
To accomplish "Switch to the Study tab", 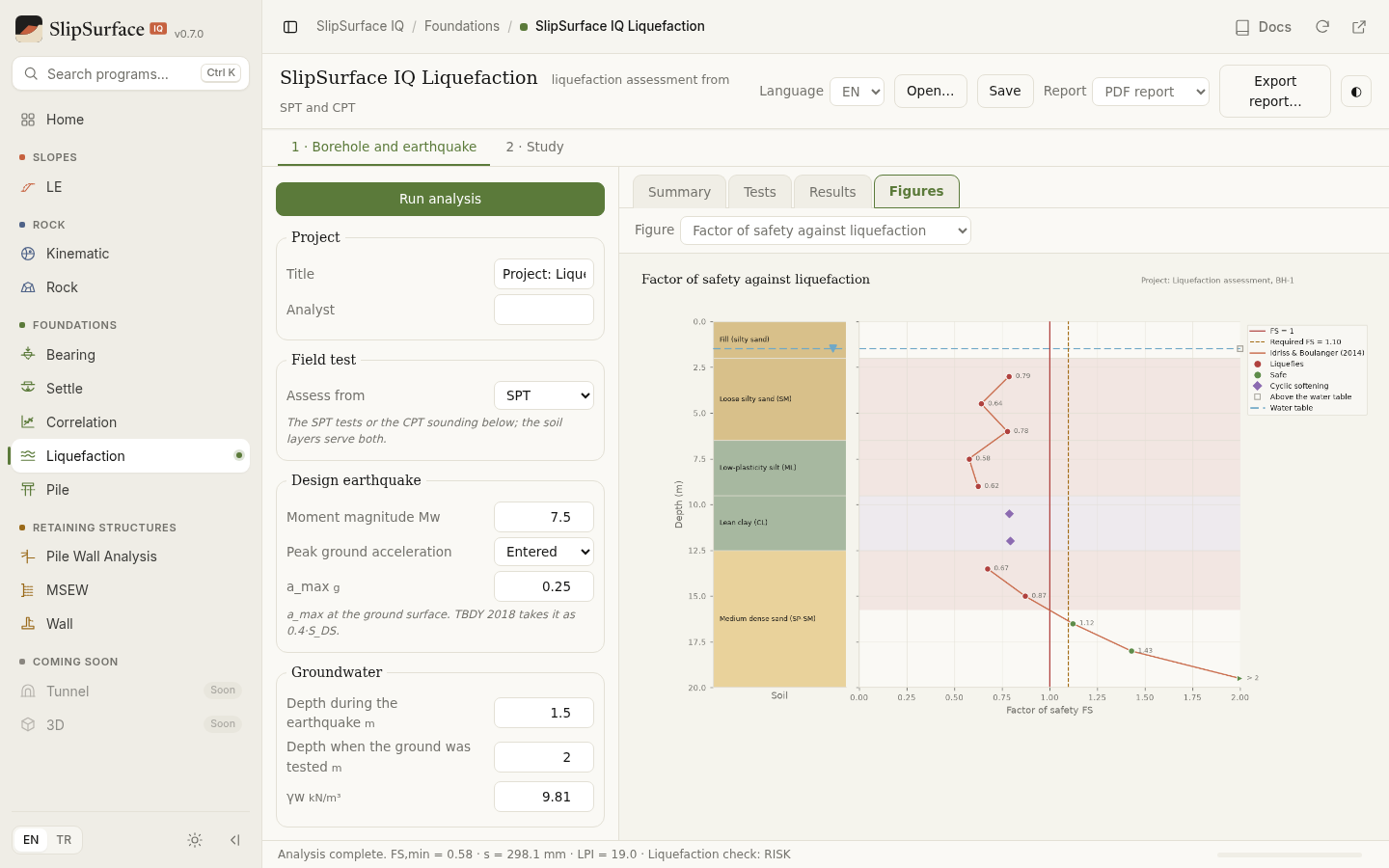I will (x=534, y=147).
